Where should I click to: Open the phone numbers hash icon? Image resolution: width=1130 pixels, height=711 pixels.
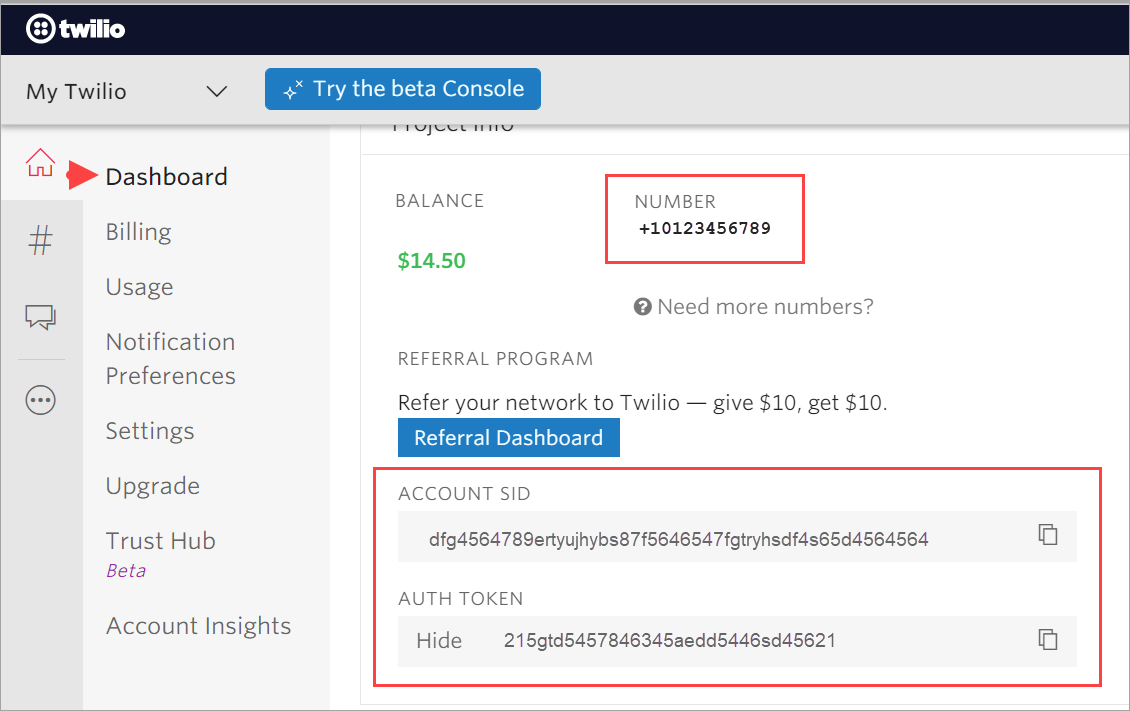pyautogui.click(x=40, y=240)
